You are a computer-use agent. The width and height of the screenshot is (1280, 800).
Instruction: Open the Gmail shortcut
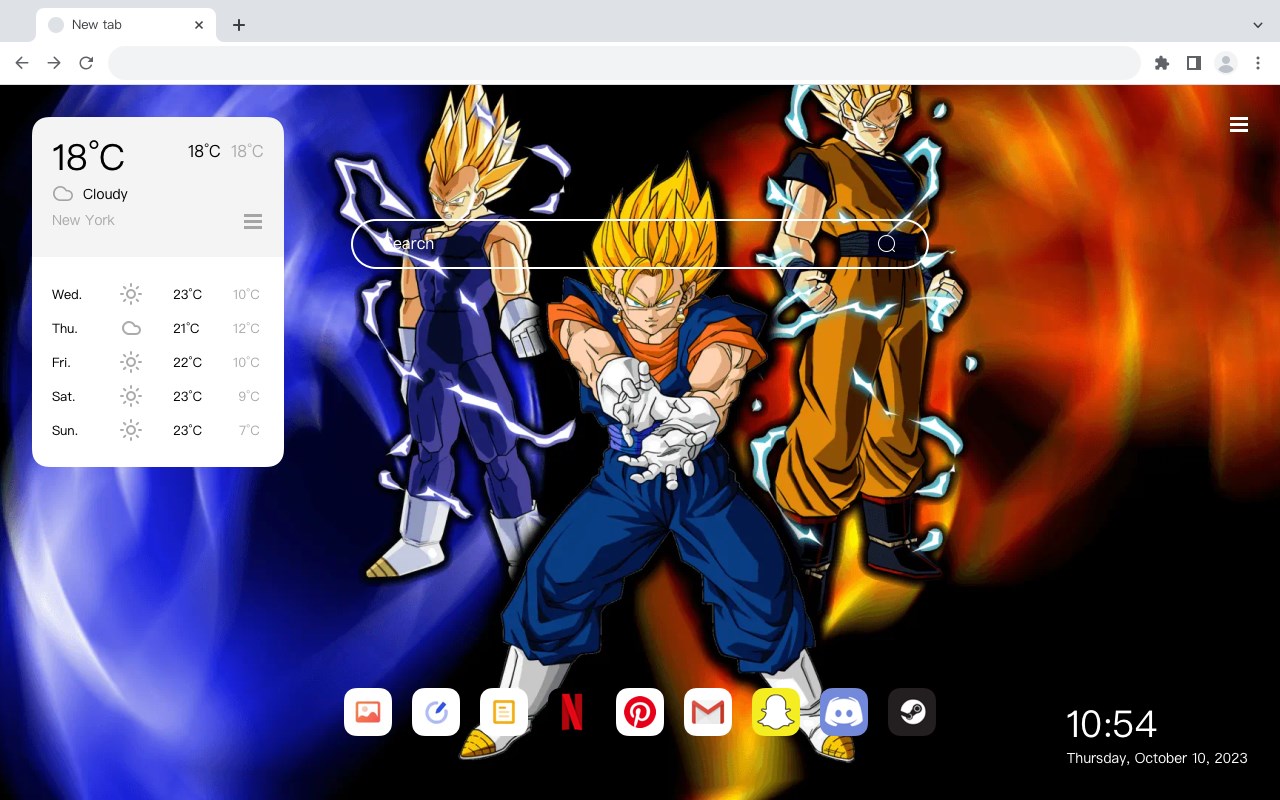[x=708, y=712]
